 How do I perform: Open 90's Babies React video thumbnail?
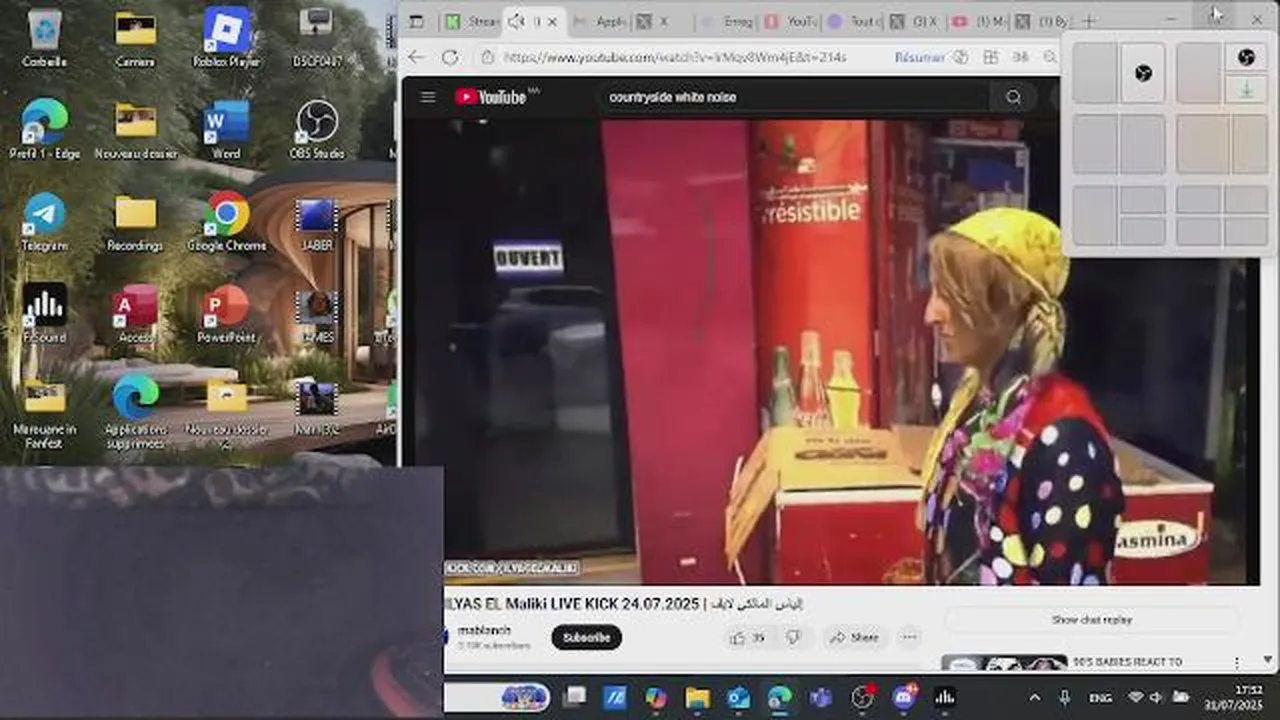click(x=1004, y=663)
